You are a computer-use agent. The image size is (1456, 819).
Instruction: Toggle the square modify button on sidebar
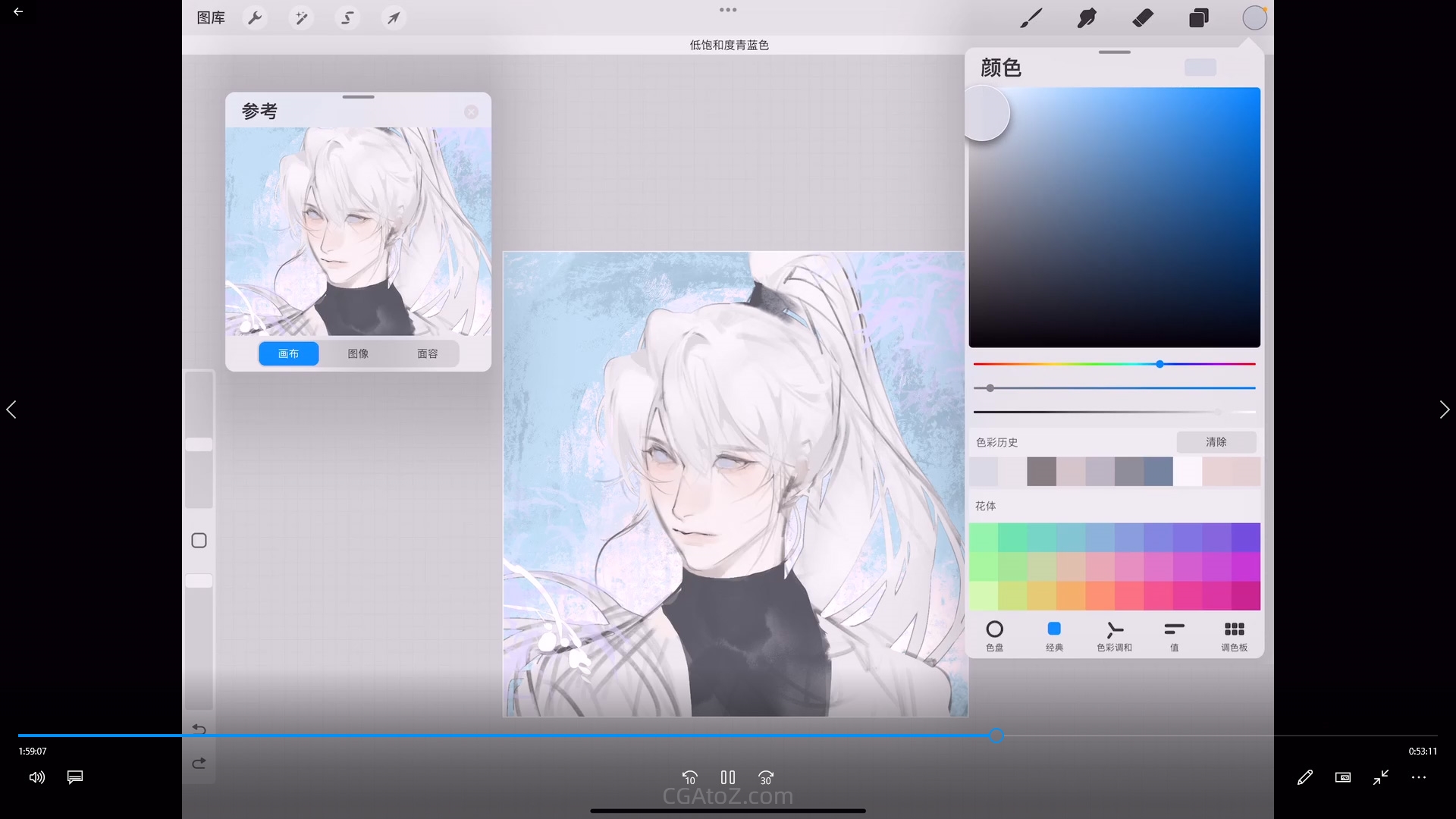199,541
